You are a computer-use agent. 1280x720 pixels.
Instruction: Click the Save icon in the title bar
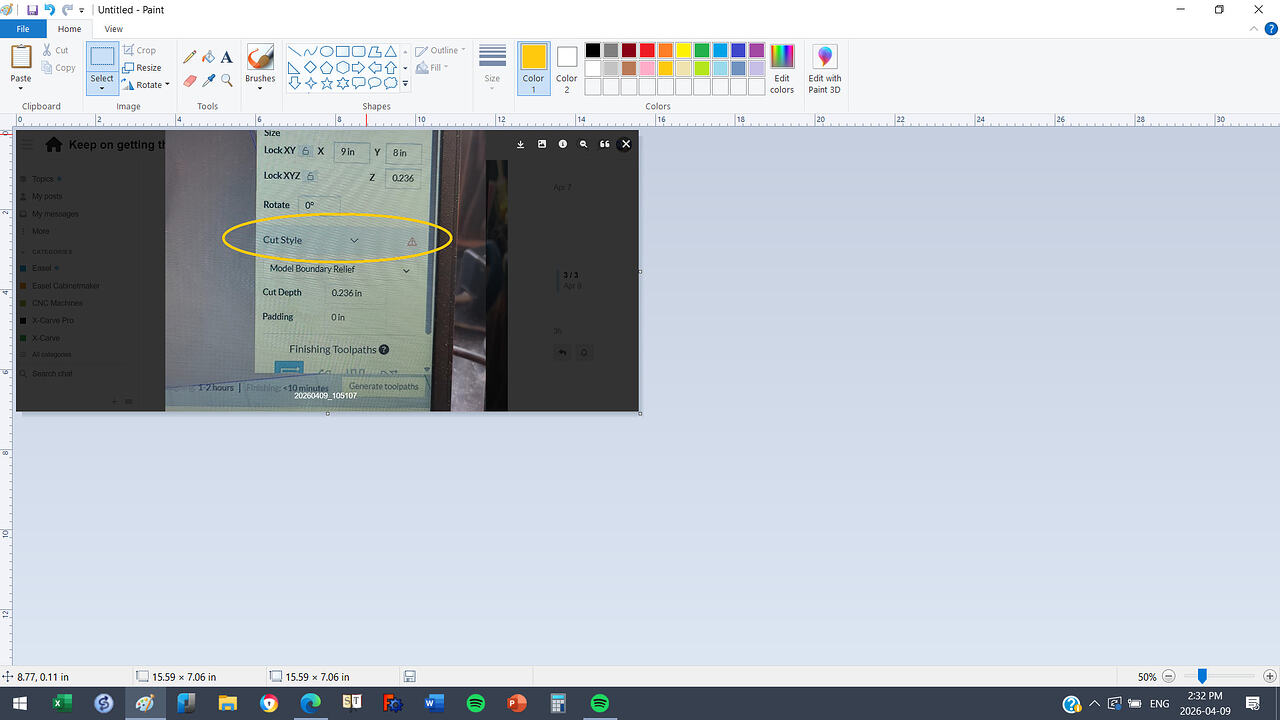32,10
